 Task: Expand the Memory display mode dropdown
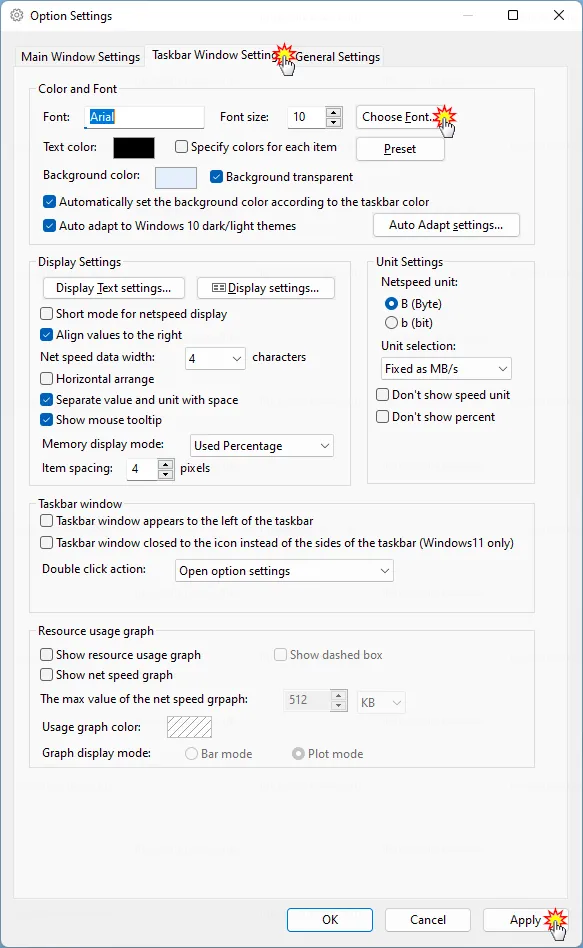(x=261, y=446)
